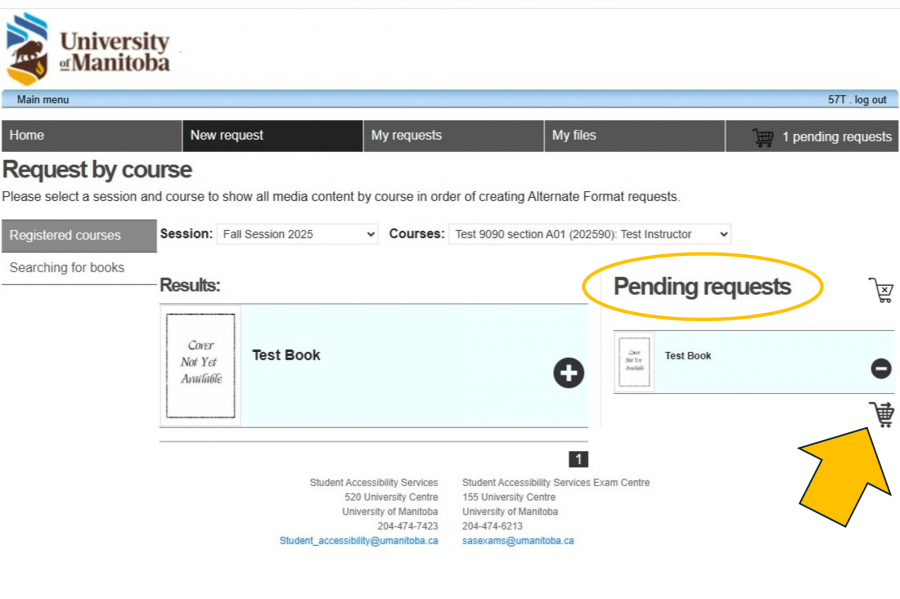Open the Home tab
This screenshot has width=900, height=599.
click(27, 136)
